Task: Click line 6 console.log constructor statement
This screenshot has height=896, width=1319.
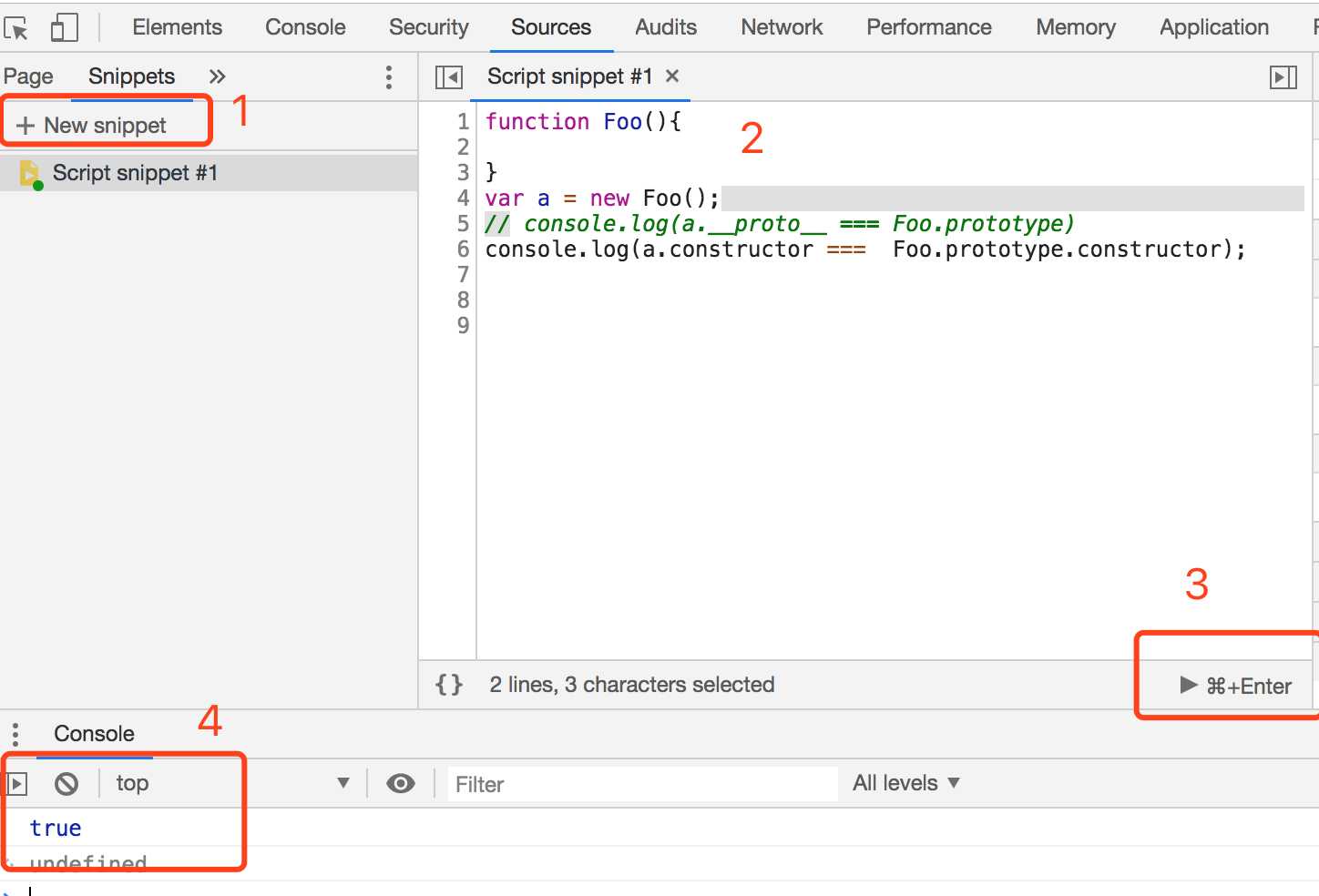Action: 865,249
